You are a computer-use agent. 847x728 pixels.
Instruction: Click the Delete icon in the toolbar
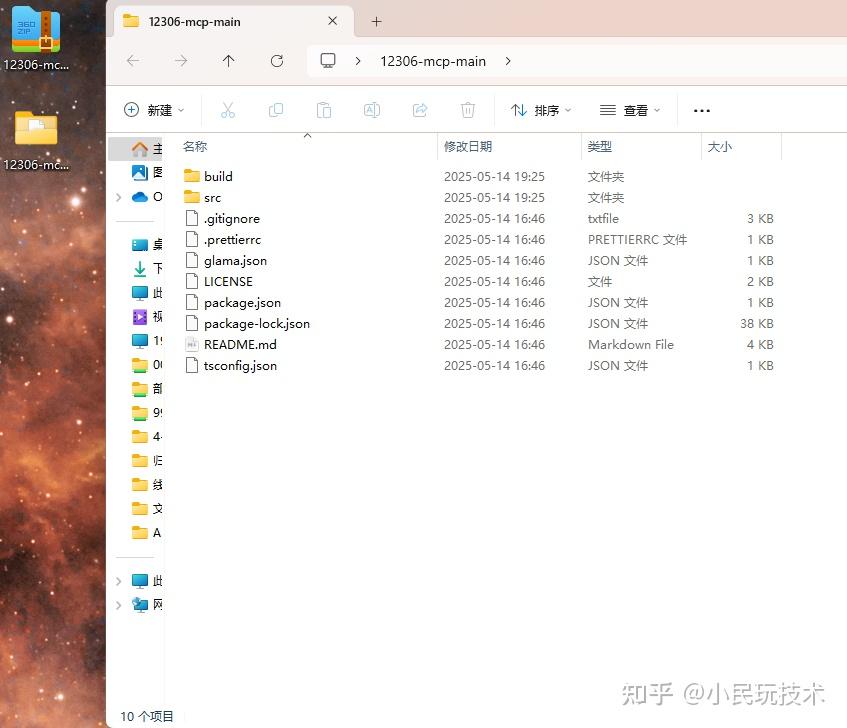pyautogui.click(x=468, y=110)
